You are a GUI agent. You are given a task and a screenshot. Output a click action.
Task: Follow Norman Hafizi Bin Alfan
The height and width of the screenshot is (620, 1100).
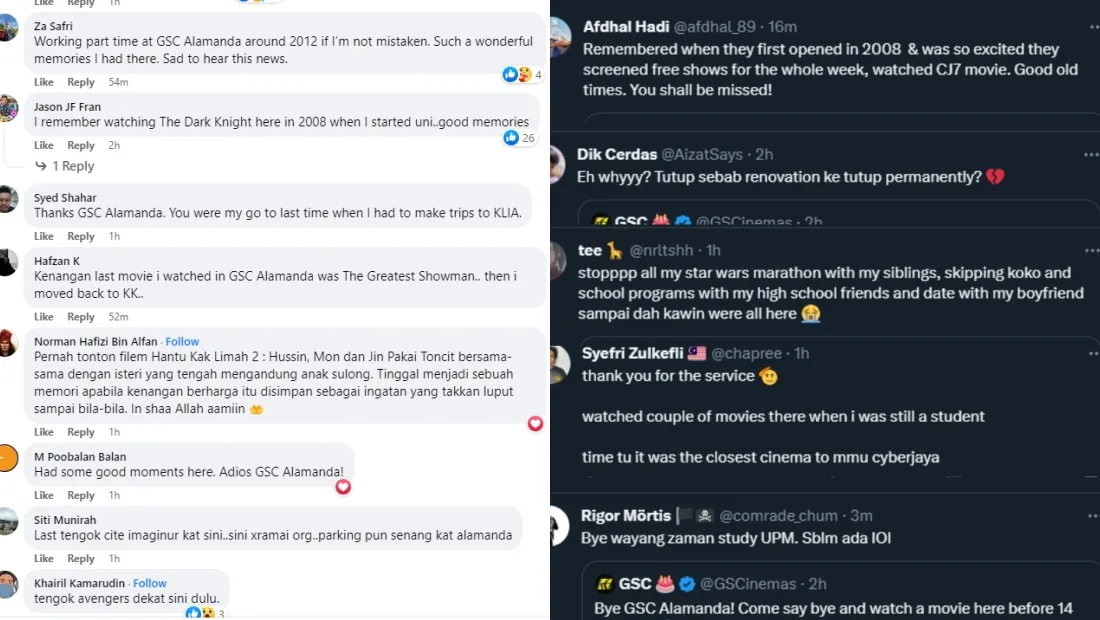[182, 341]
